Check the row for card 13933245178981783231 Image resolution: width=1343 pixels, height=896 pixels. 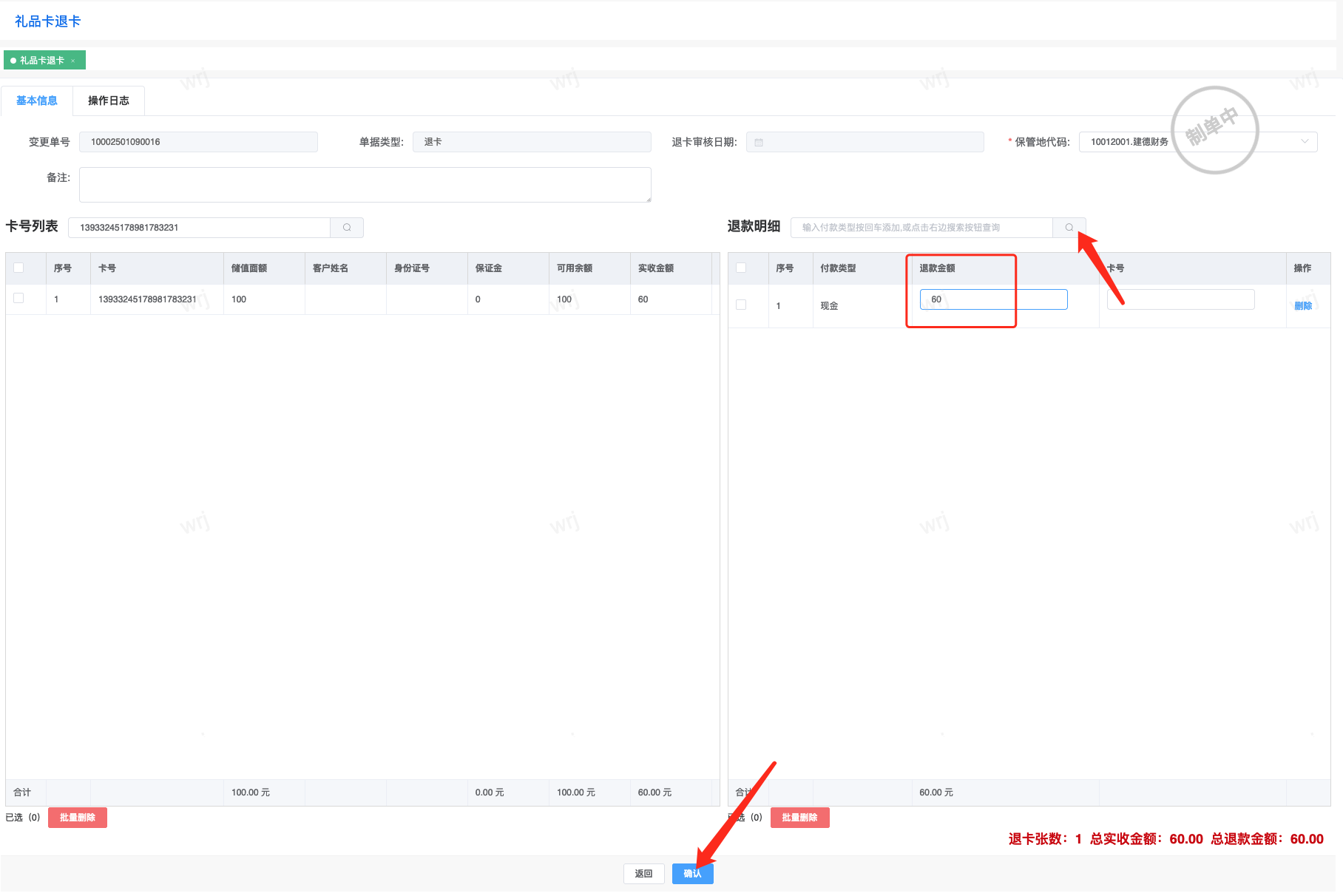pyautogui.click(x=18, y=298)
